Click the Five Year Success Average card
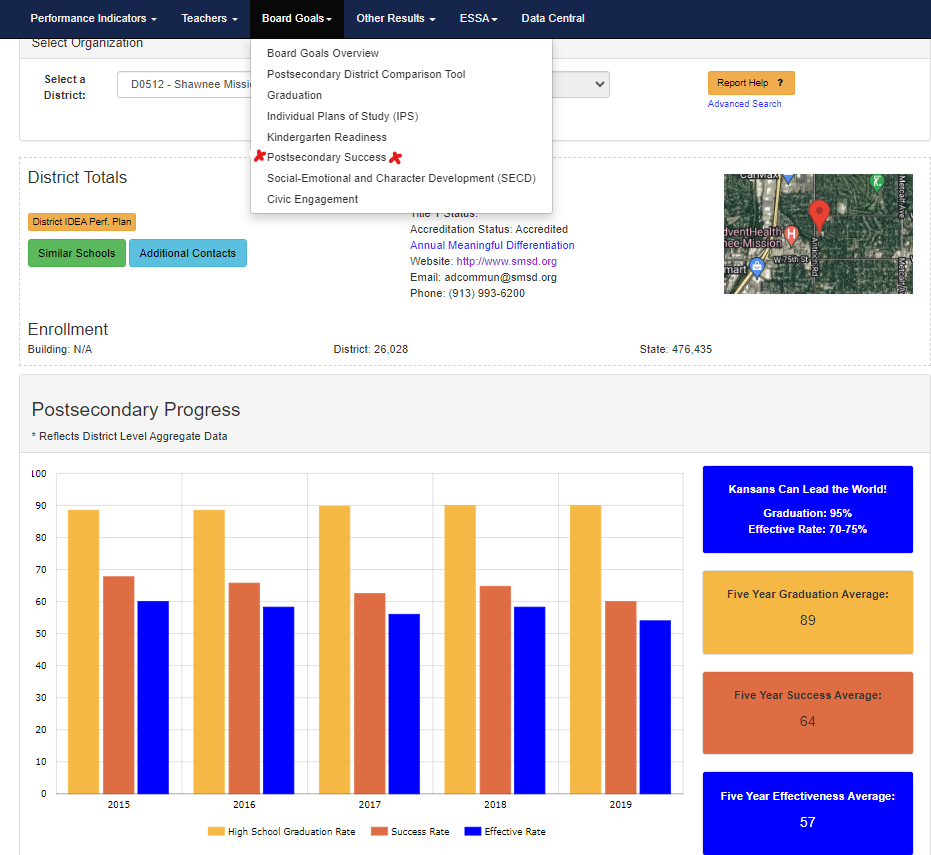Screen dimensions: 931x855 (808, 713)
